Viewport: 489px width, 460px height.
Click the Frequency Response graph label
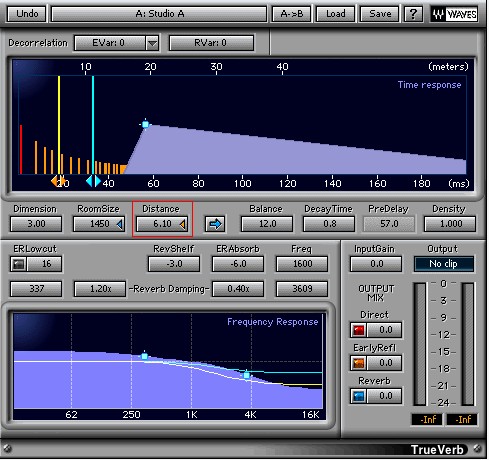(273, 322)
